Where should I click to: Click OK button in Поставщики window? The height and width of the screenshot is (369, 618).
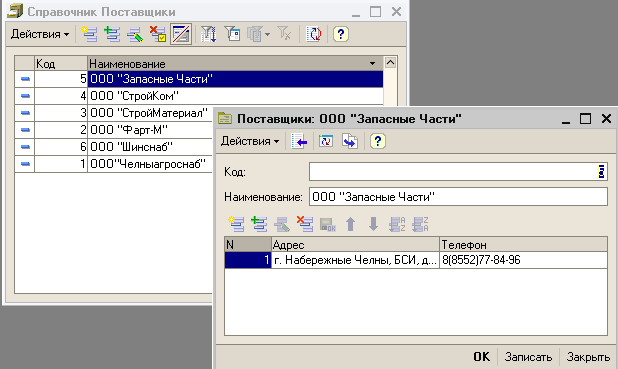(x=482, y=357)
